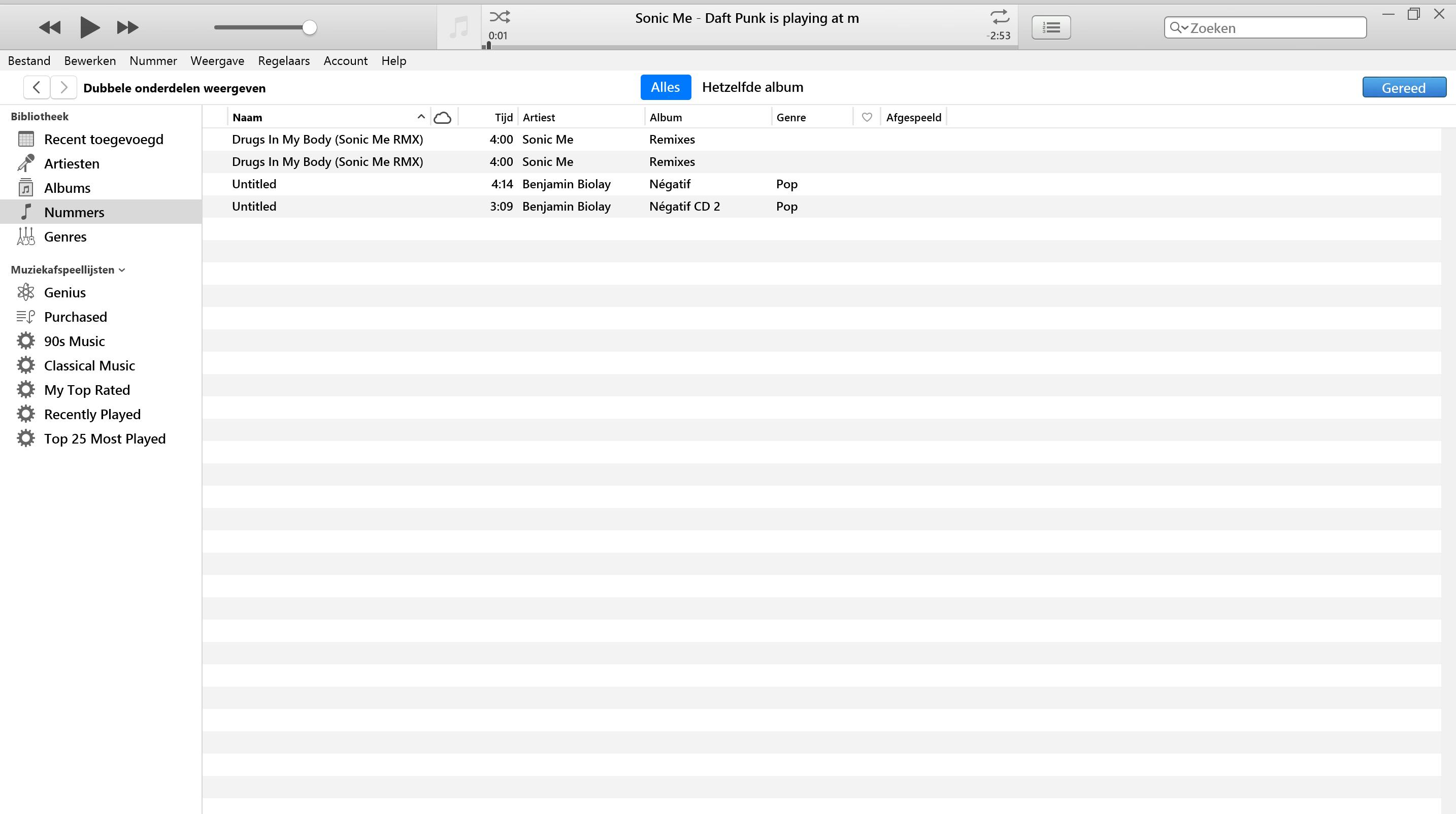Viewport: 1456px width, 814px height.
Task: Click the cloud status column icon
Action: coord(442,118)
